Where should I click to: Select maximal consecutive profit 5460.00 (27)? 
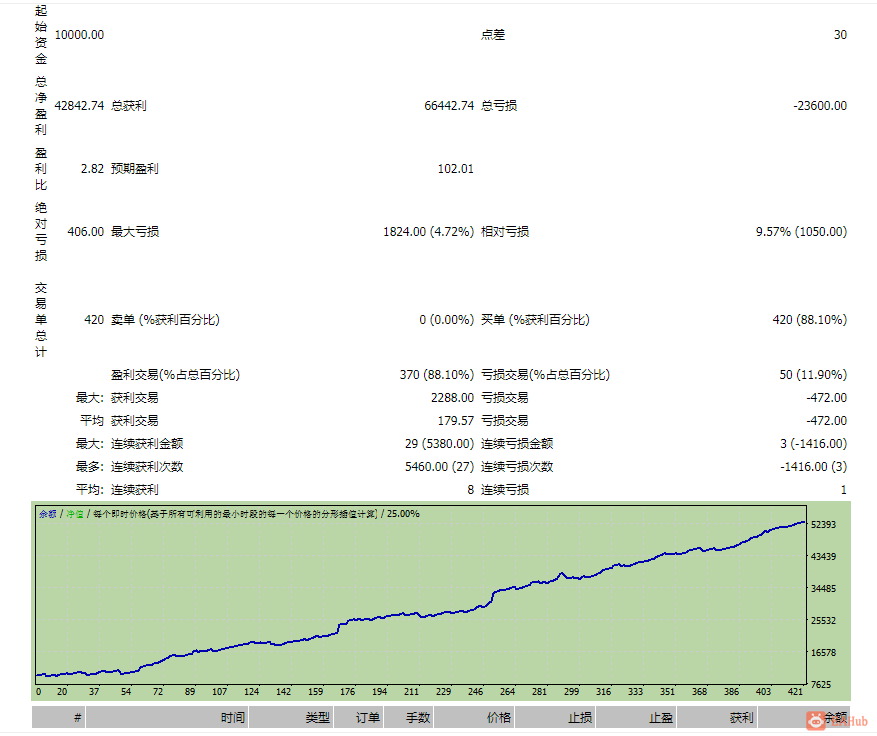pyautogui.click(x=440, y=466)
